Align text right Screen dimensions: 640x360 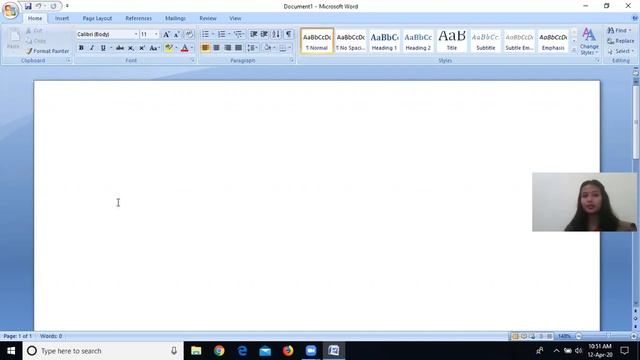227,48
